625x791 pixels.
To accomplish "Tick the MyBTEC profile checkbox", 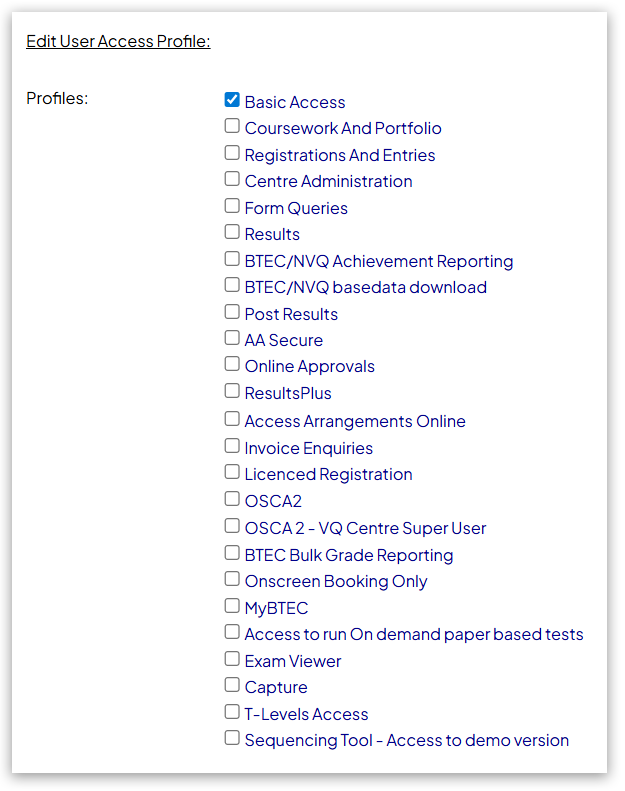I will [232, 606].
